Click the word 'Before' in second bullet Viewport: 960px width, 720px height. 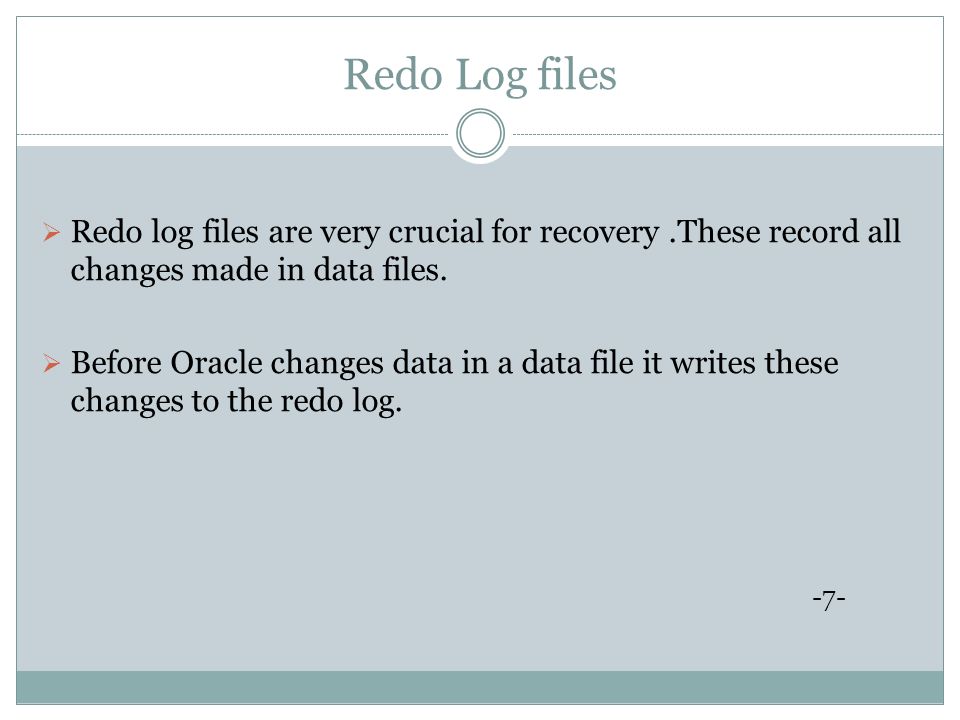click(x=116, y=362)
